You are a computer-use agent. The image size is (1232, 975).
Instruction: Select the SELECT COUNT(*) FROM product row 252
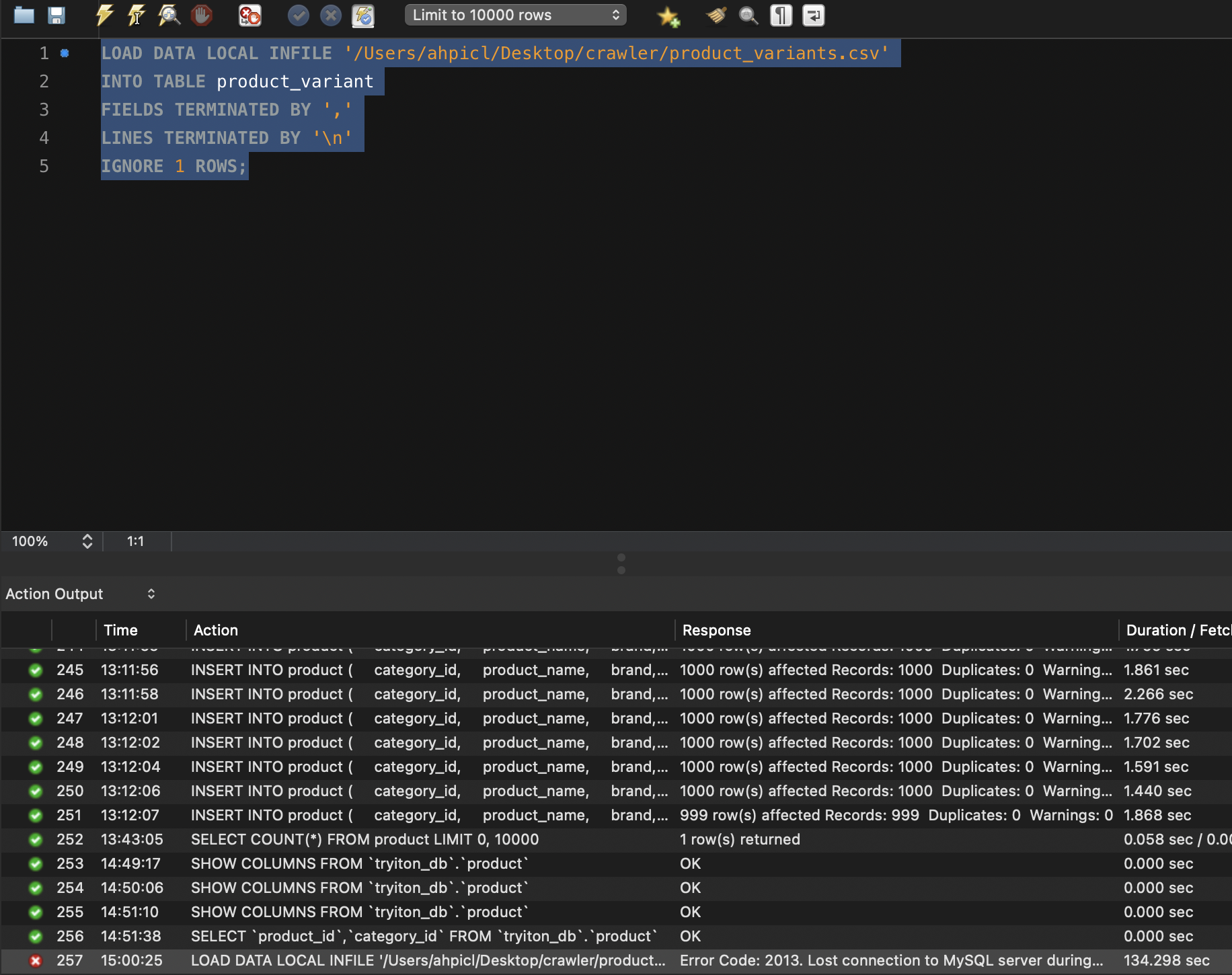click(364, 839)
